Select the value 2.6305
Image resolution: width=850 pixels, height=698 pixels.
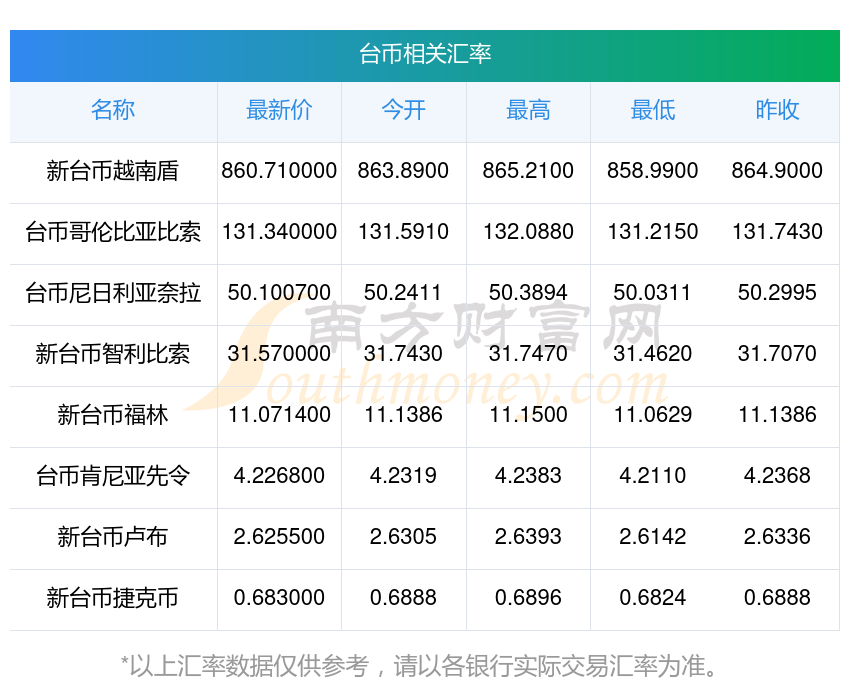tap(403, 537)
